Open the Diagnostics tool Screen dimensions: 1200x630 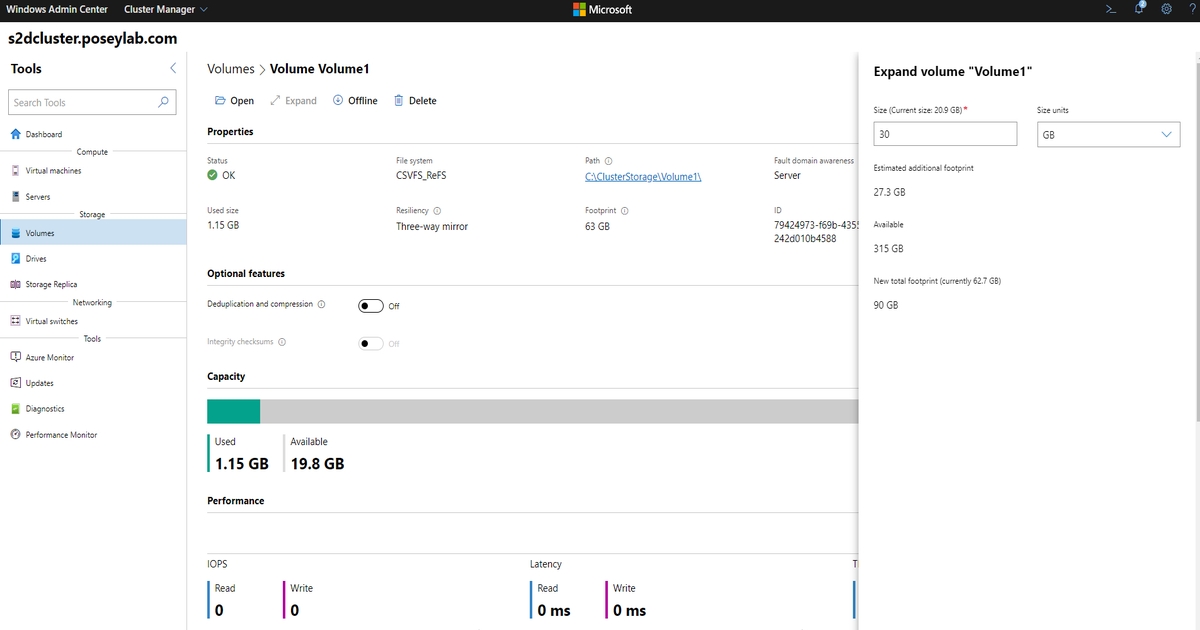coord(47,409)
